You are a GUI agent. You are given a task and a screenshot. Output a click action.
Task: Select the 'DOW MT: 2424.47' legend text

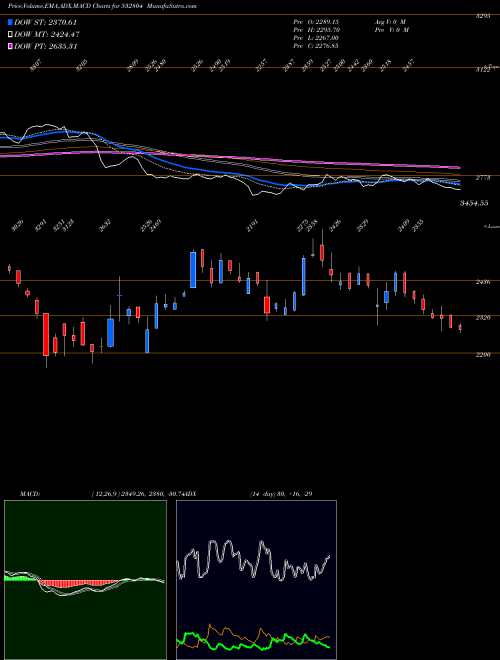pyautogui.click(x=47, y=34)
